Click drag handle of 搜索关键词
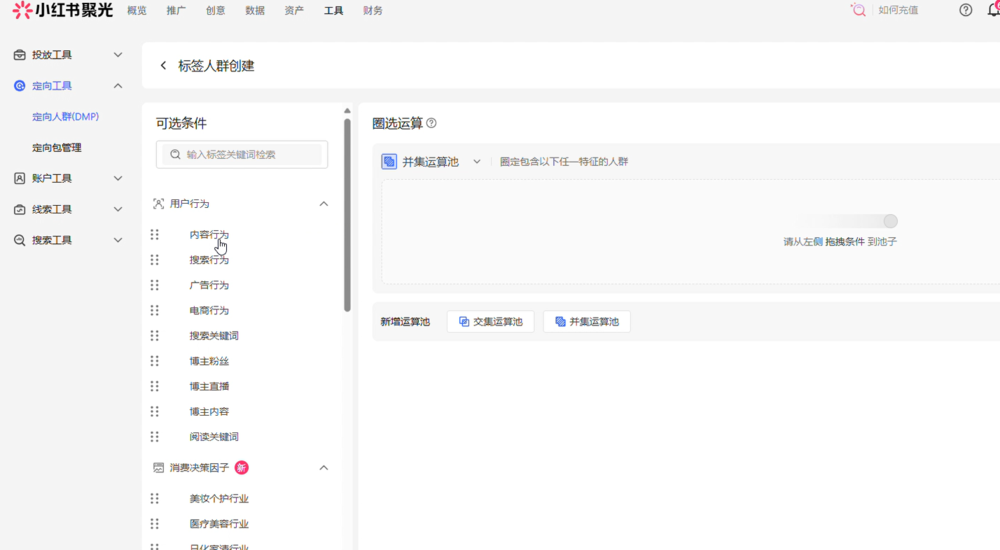 (x=154, y=336)
